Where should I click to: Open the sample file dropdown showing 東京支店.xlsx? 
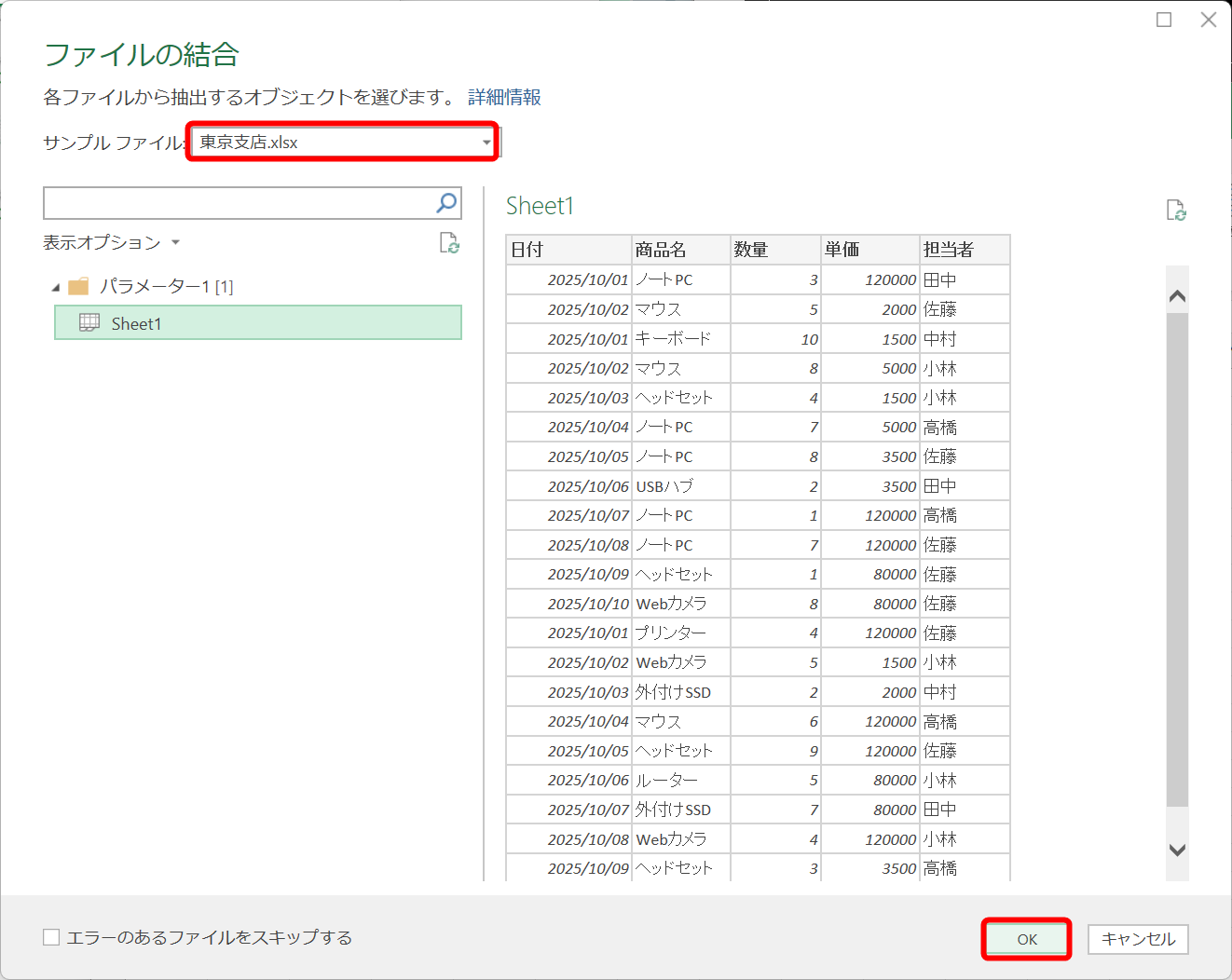[486, 141]
